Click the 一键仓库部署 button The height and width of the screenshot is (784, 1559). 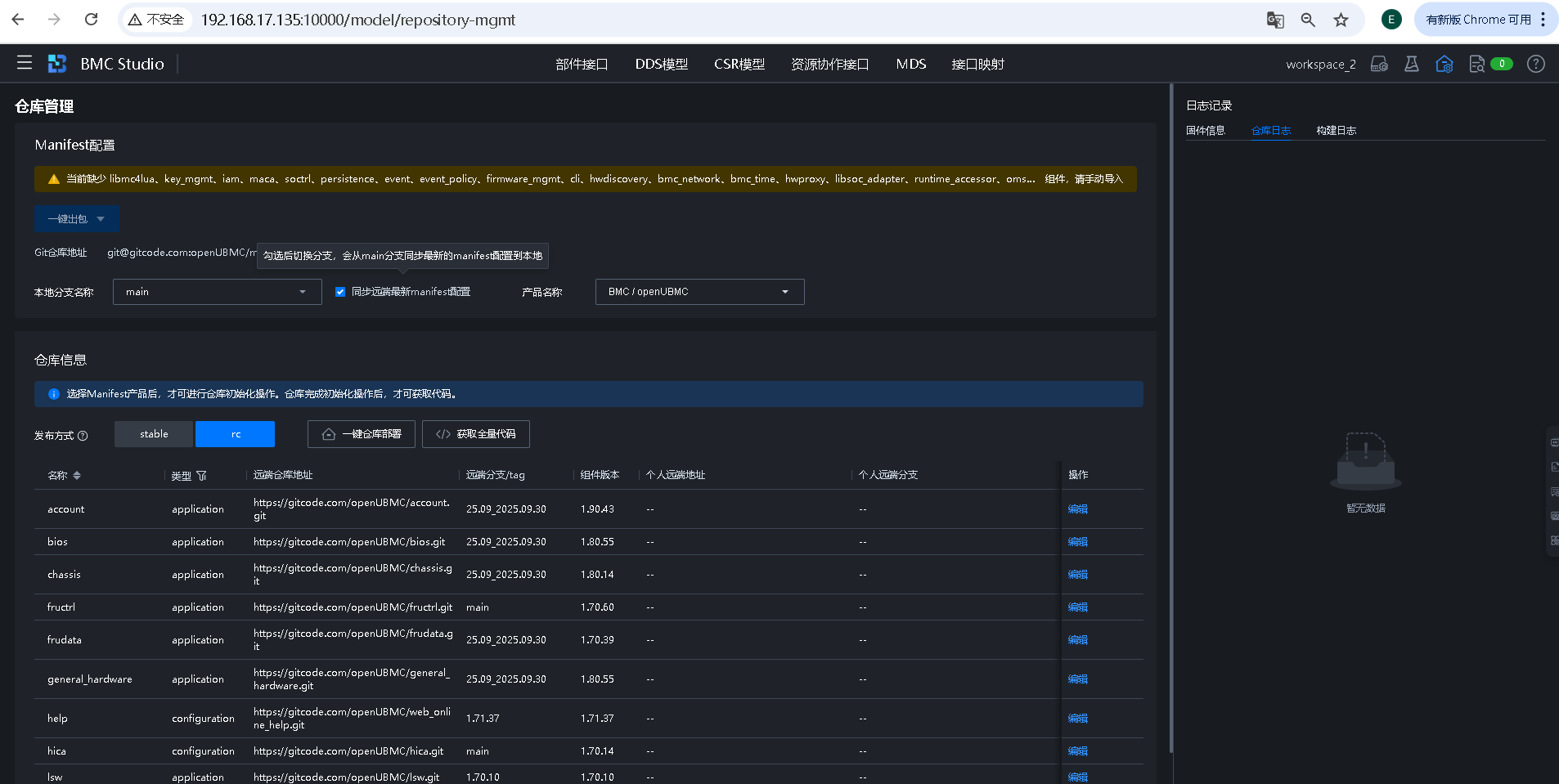[362, 434]
